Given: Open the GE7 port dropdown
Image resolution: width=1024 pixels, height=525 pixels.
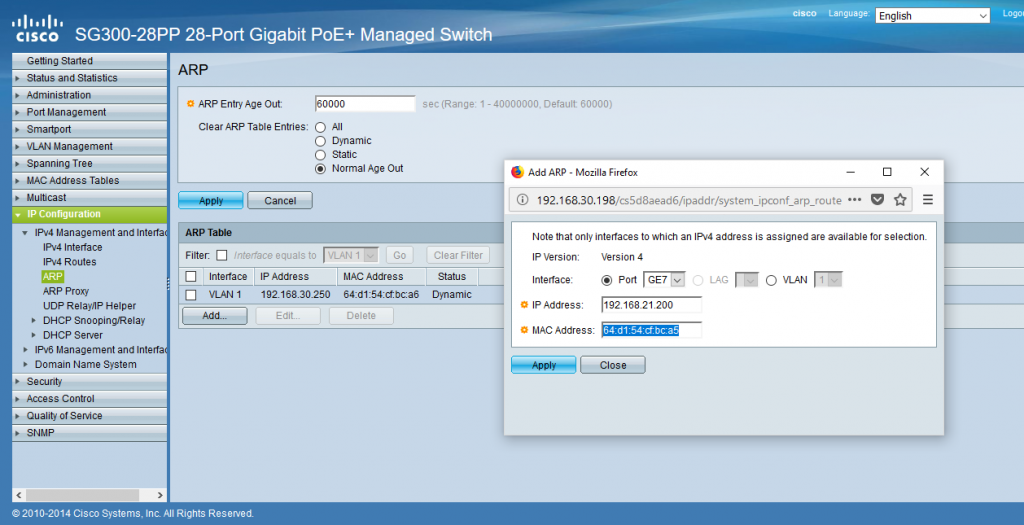Looking at the screenshot, I should 664,279.
